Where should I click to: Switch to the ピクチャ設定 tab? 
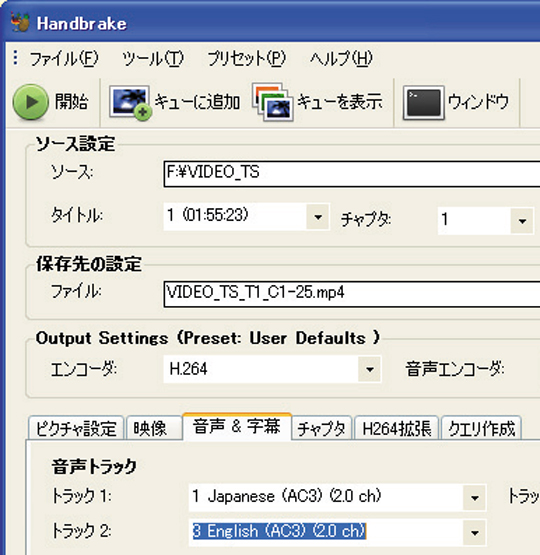click(x=76, y=428)
